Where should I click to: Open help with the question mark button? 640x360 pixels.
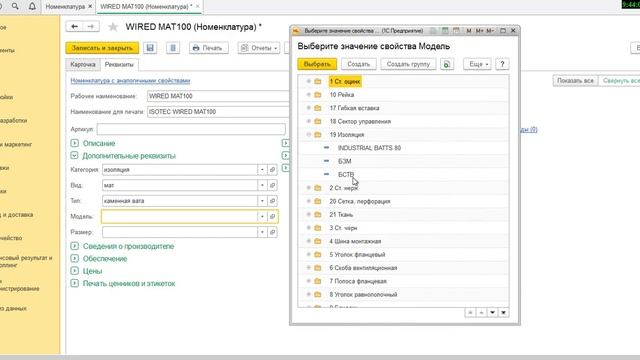[502, 64]
